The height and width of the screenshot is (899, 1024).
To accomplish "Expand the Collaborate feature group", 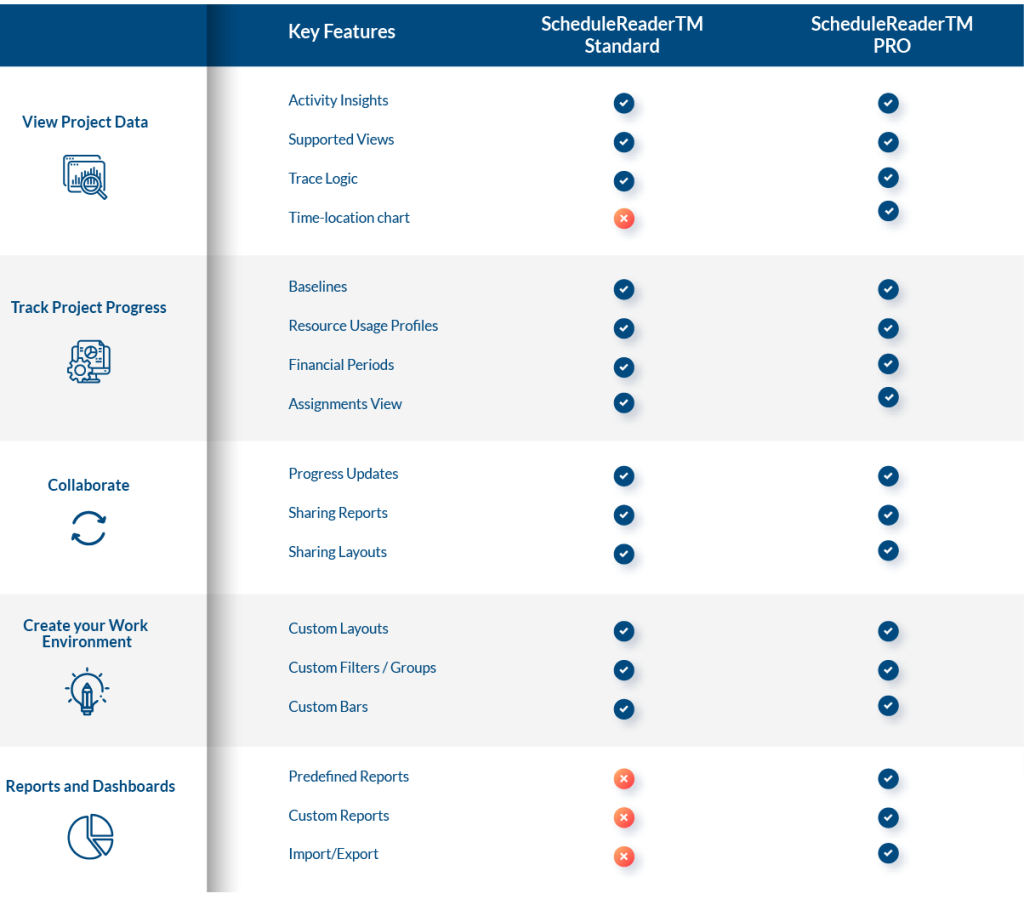I will [x=88, y=484].
